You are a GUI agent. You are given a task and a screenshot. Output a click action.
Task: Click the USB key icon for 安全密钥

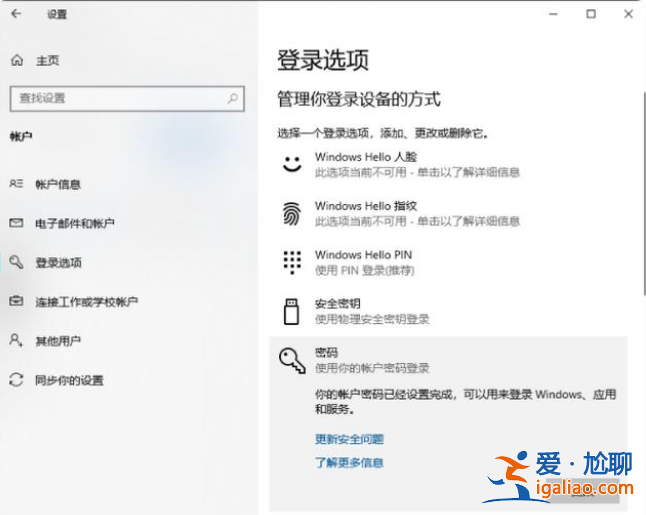[x=291, y=311]
